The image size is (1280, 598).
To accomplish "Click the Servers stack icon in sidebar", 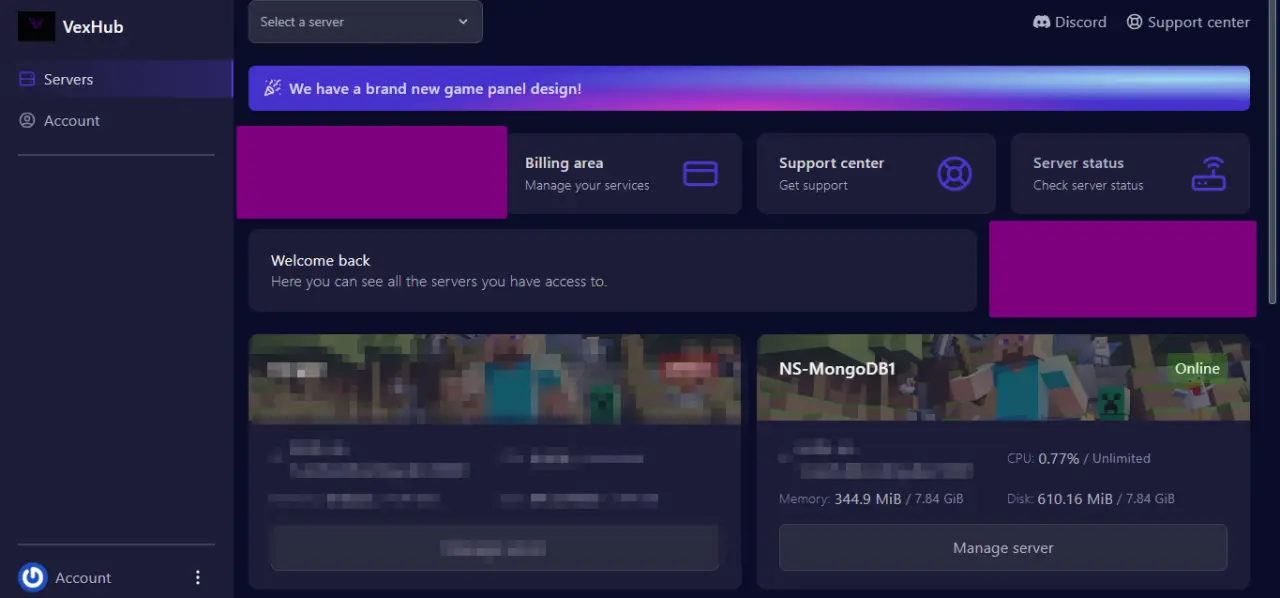I will pyautogui.click(x=27, y=79).
